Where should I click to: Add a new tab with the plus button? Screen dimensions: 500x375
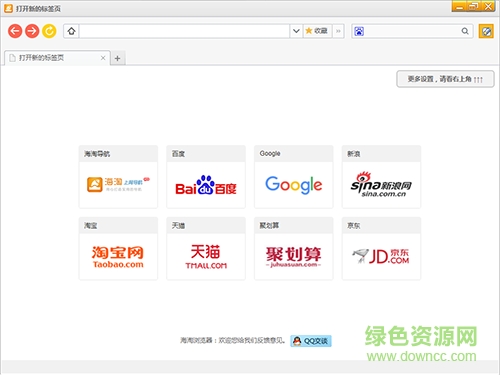coord(117,58)
